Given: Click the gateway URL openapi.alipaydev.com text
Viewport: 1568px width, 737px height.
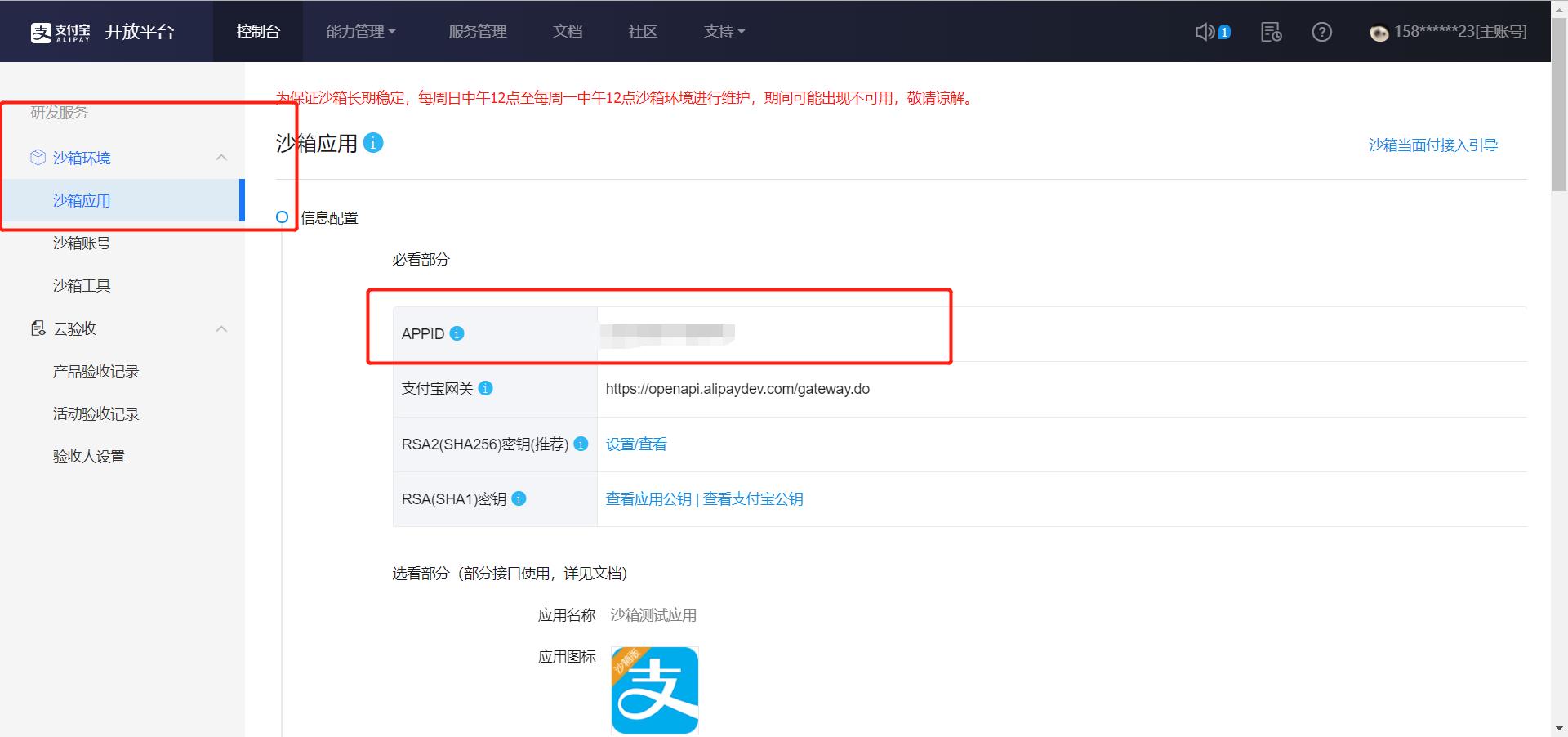Looking at the screenshot, I should (x=737, y=389).
